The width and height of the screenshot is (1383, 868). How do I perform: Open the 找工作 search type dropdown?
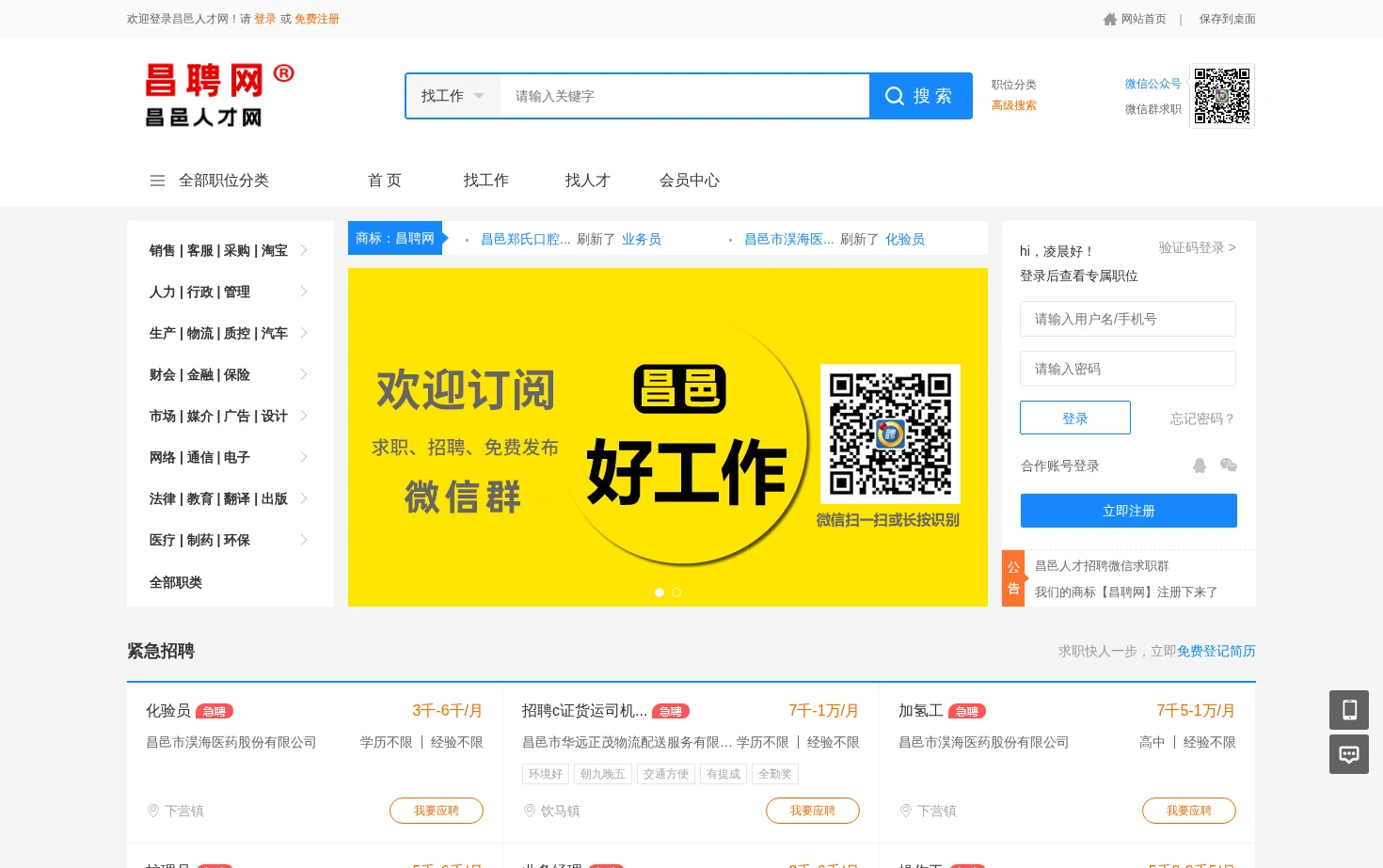[453, 96]
